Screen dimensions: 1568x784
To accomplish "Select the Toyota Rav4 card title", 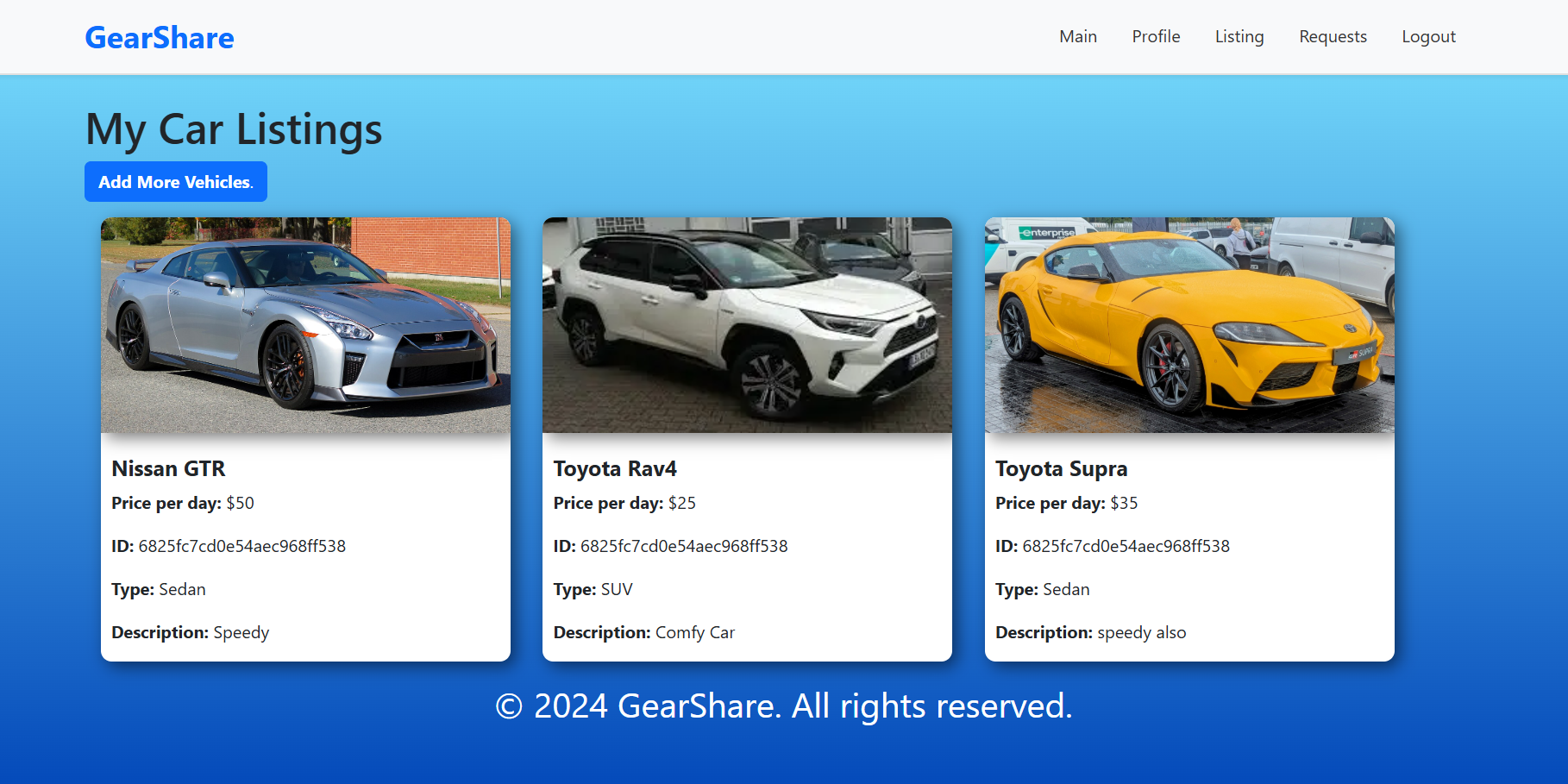I will [615, 468].
